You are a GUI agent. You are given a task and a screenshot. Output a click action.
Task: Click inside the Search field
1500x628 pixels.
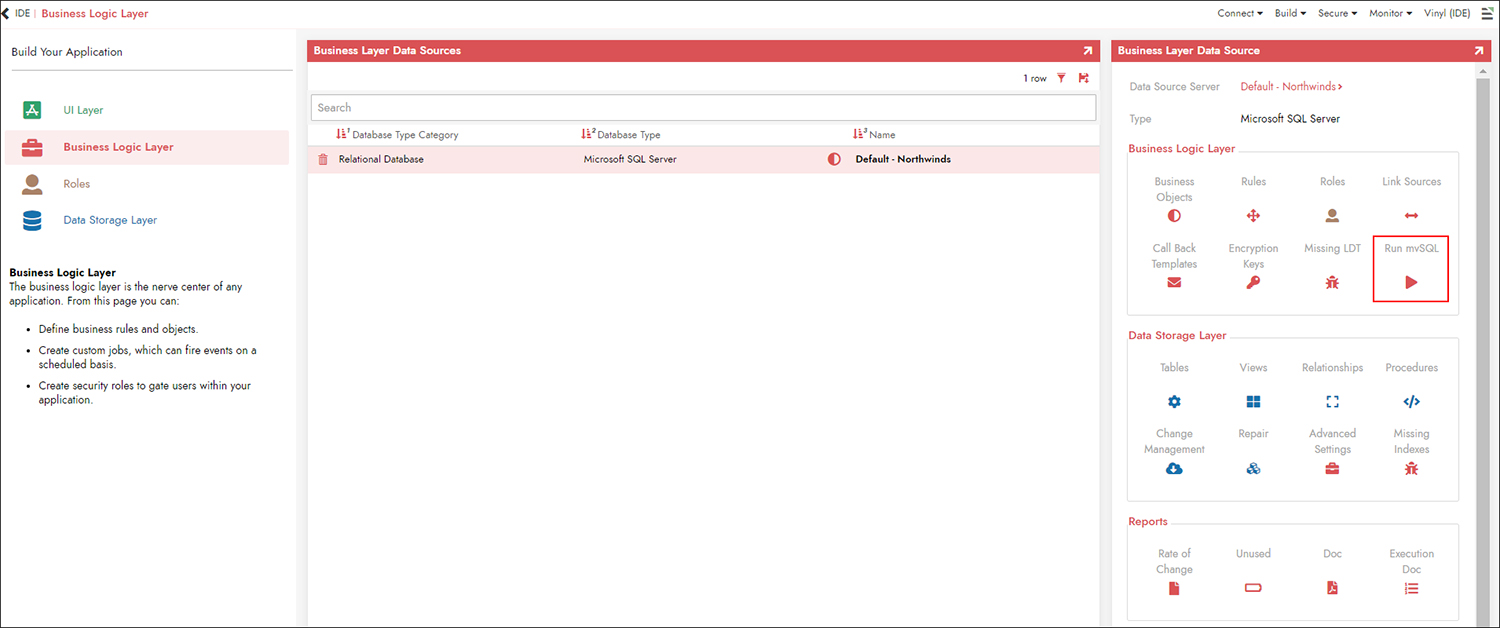click(700, 107)
